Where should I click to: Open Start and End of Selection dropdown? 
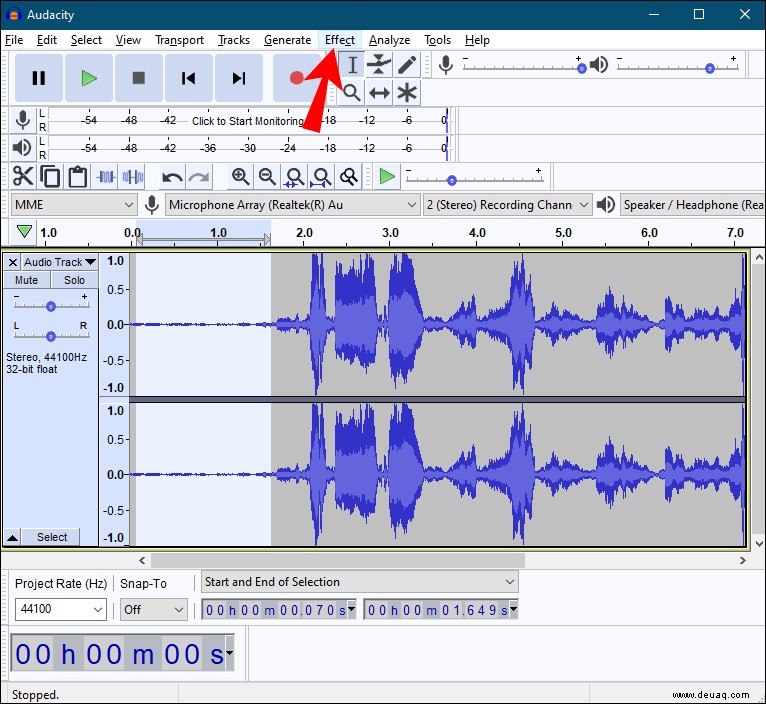[x=360, y=582]
